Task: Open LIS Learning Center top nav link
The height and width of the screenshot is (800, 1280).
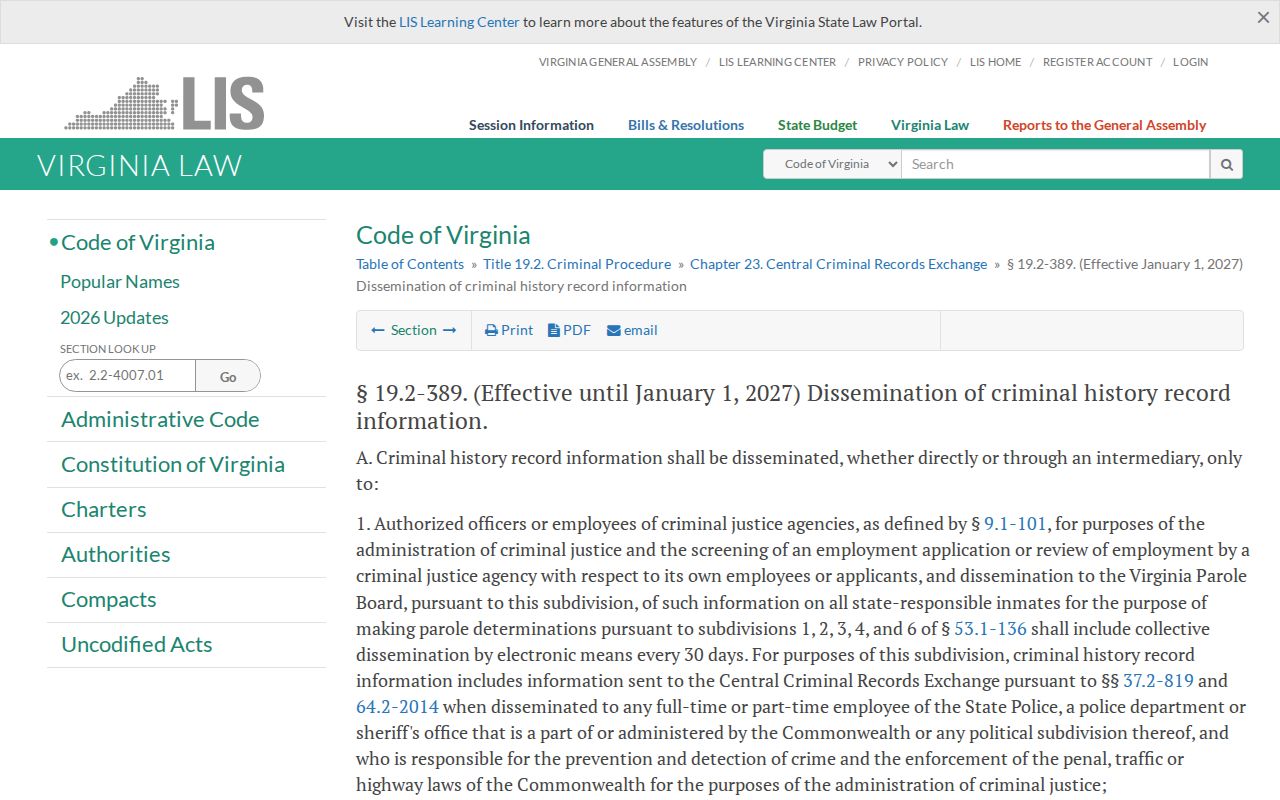Action: pyautogui.click(x=777, y=62)
